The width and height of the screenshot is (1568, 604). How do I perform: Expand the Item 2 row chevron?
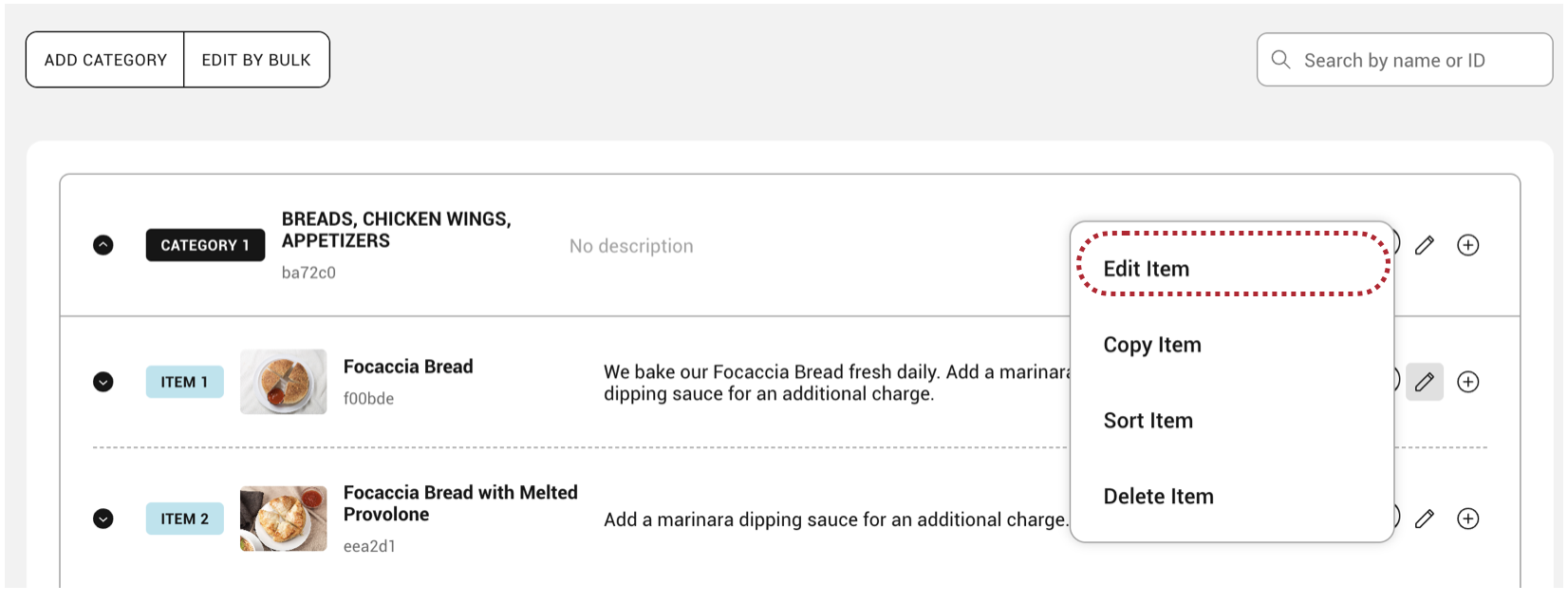pyautogui.click(x=103, y=519)
